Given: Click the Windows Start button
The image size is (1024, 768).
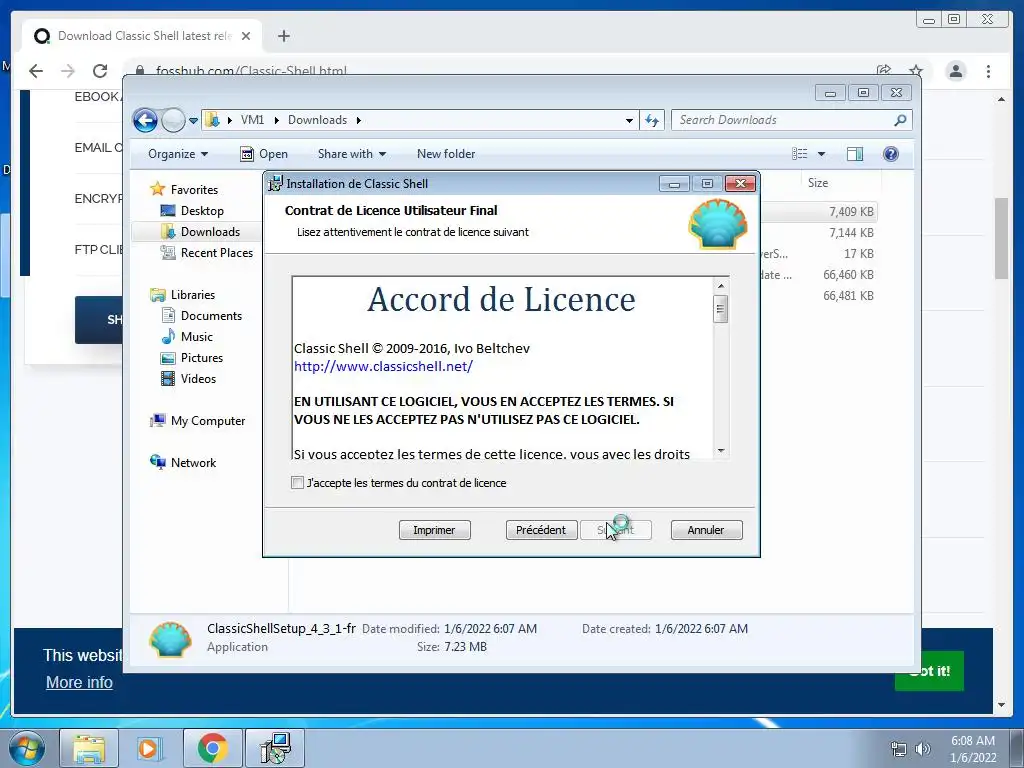Looking at the screenshot, I should pyautogui.click(x=26, y=748).
